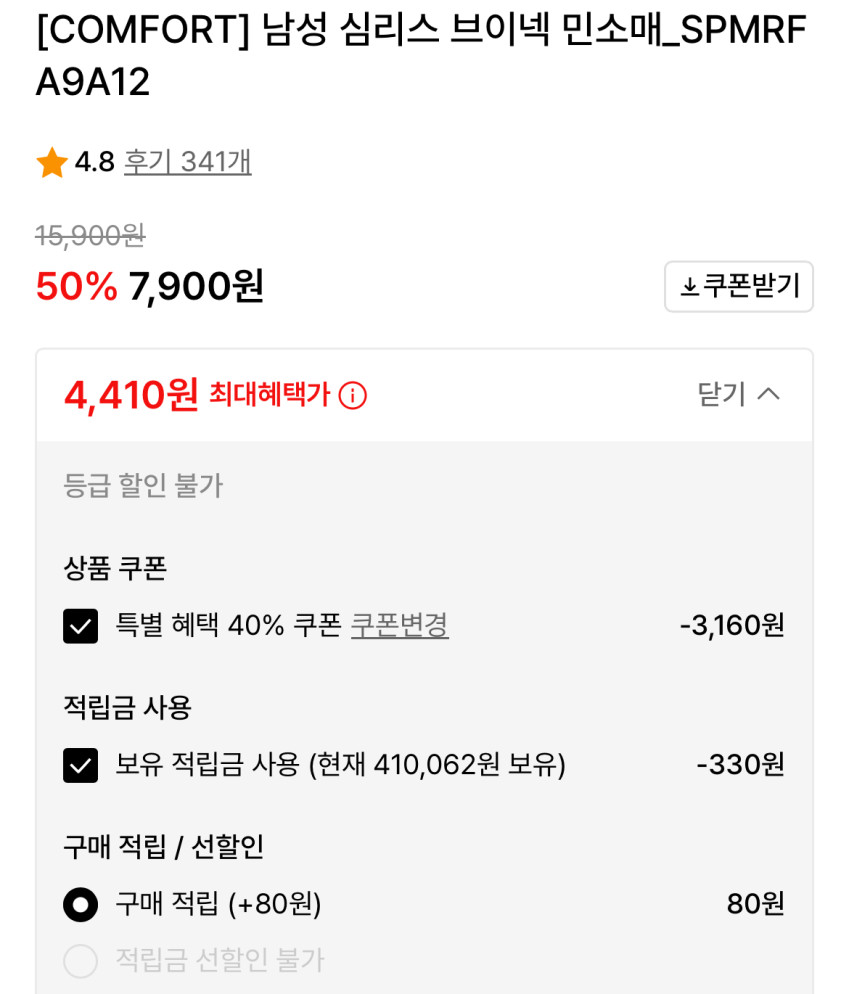Click the -3,160원 coupon discount amount
The height and width of the screenshot is (994, 849).
pyautogui.click(x=732, y=626)
